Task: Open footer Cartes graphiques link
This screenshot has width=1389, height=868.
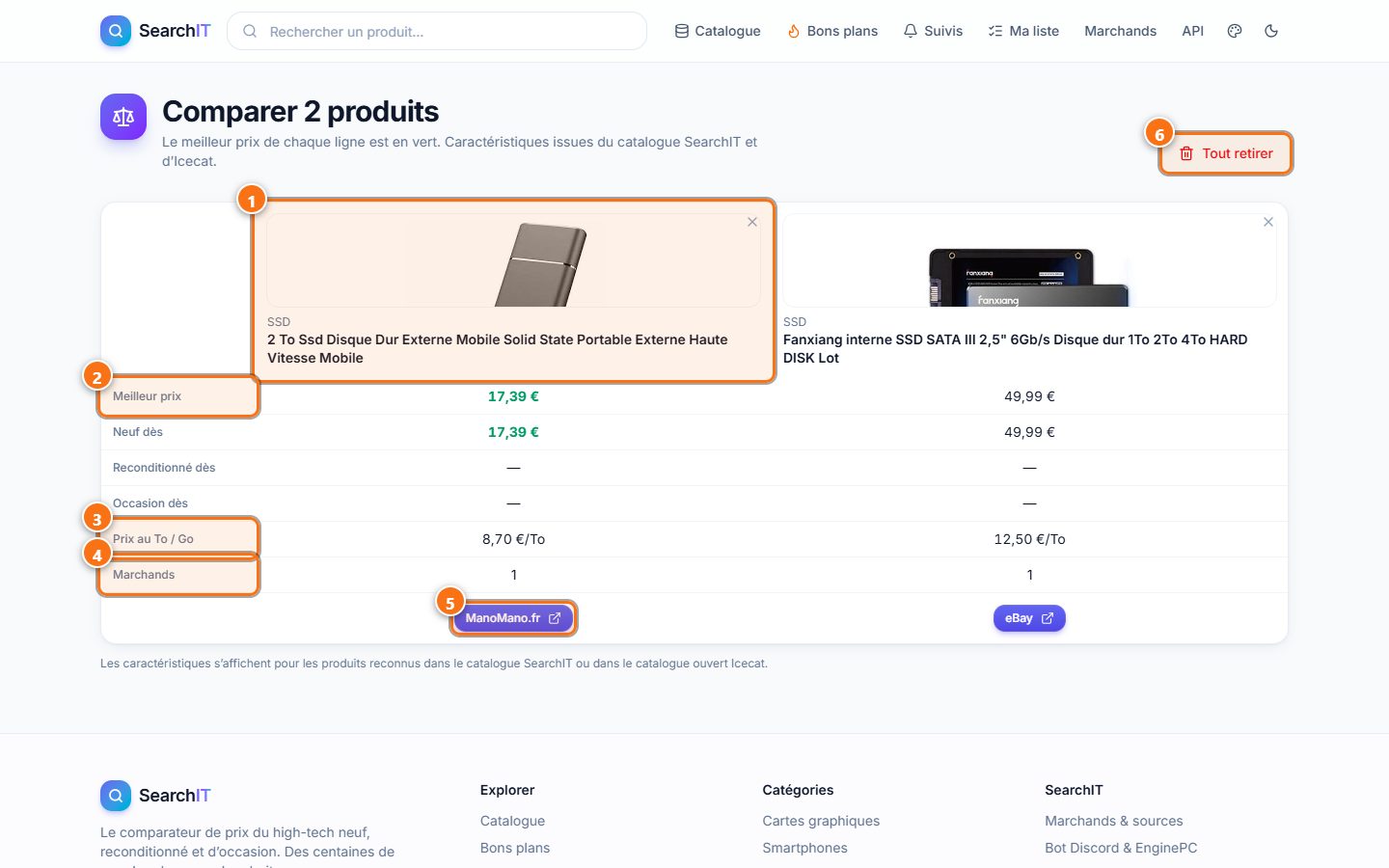Action: (821, 821)
